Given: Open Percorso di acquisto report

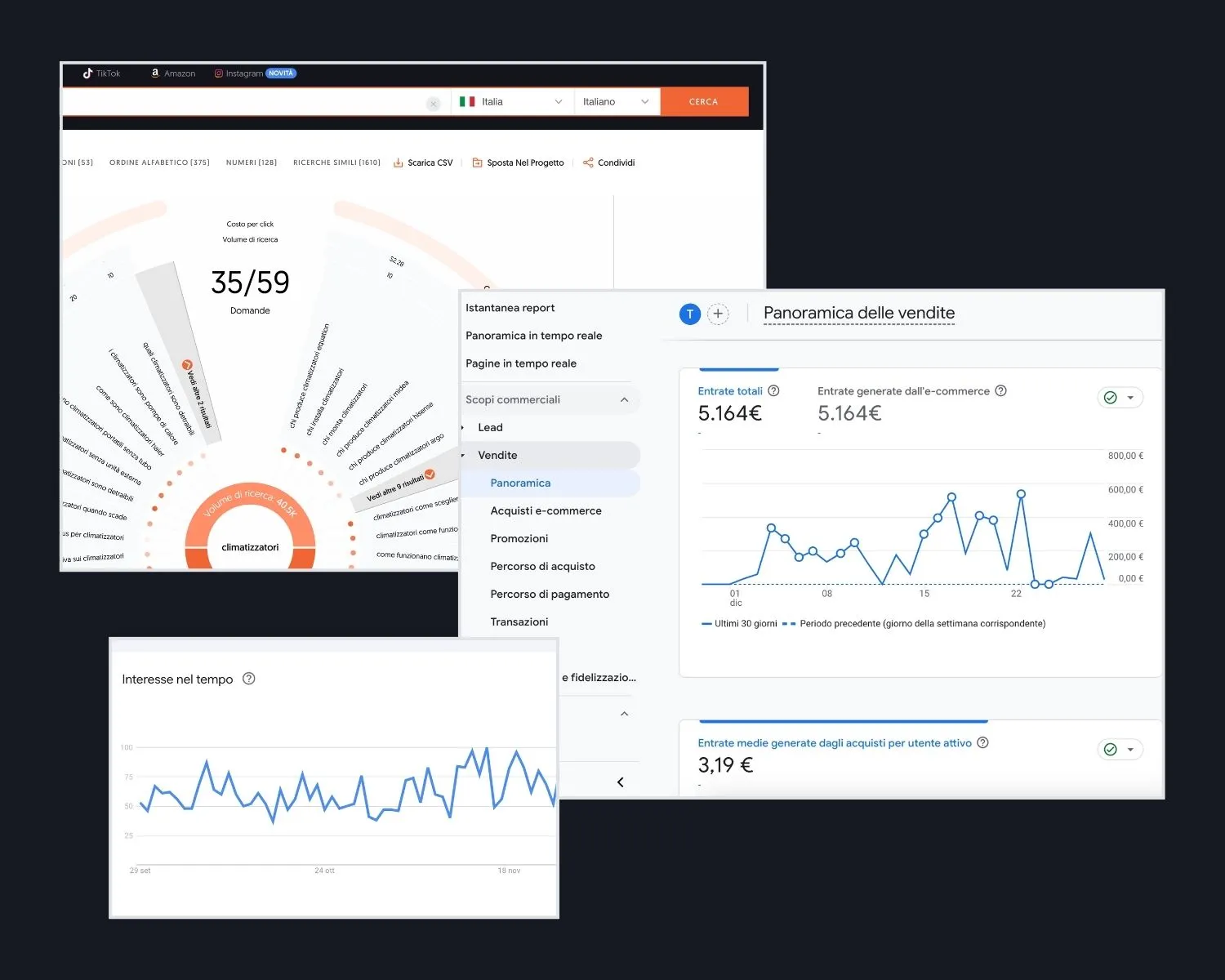Looking at the screenshot, I should tap(542, 566).
